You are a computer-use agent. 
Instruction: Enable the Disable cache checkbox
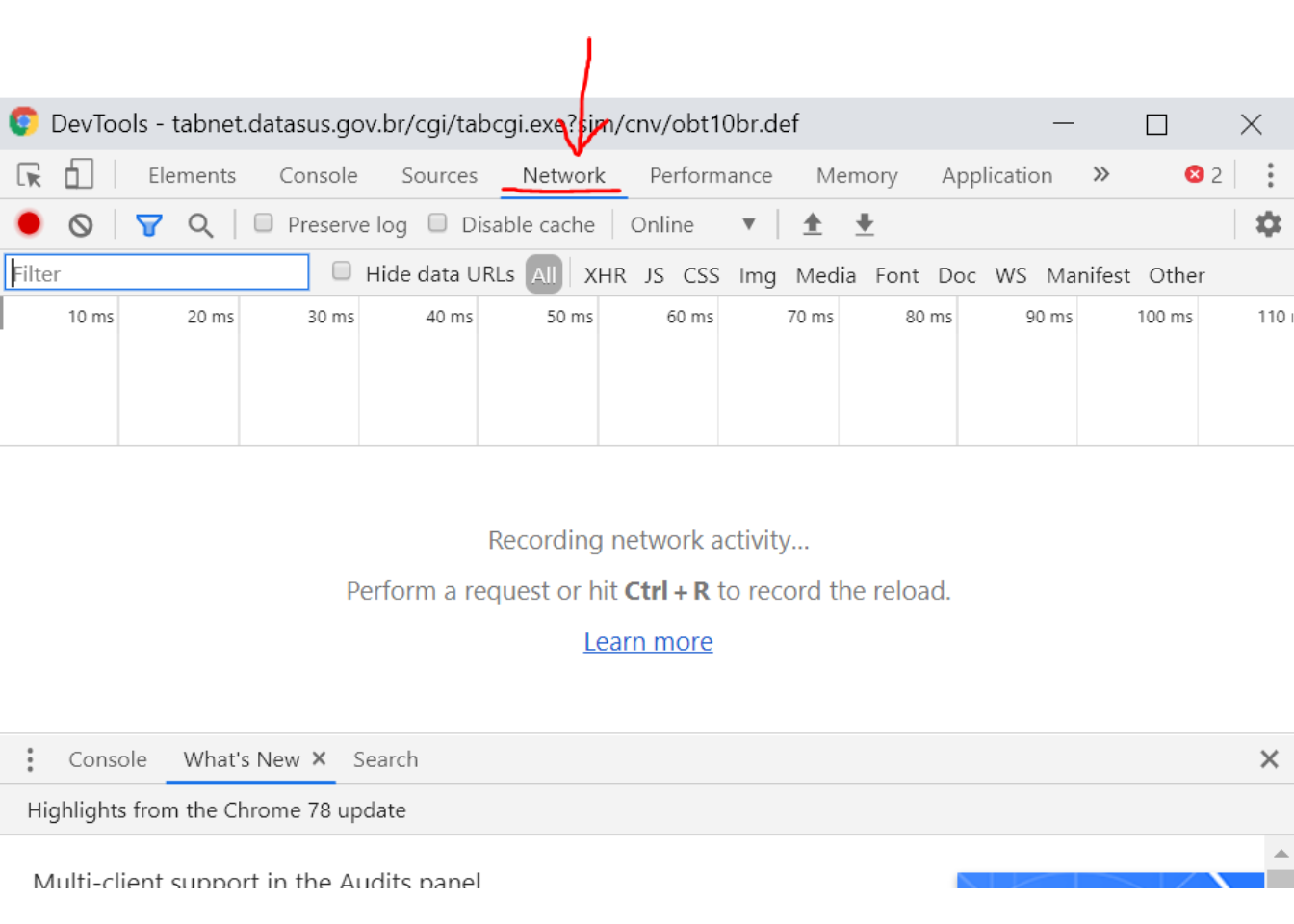click(438, 223)
